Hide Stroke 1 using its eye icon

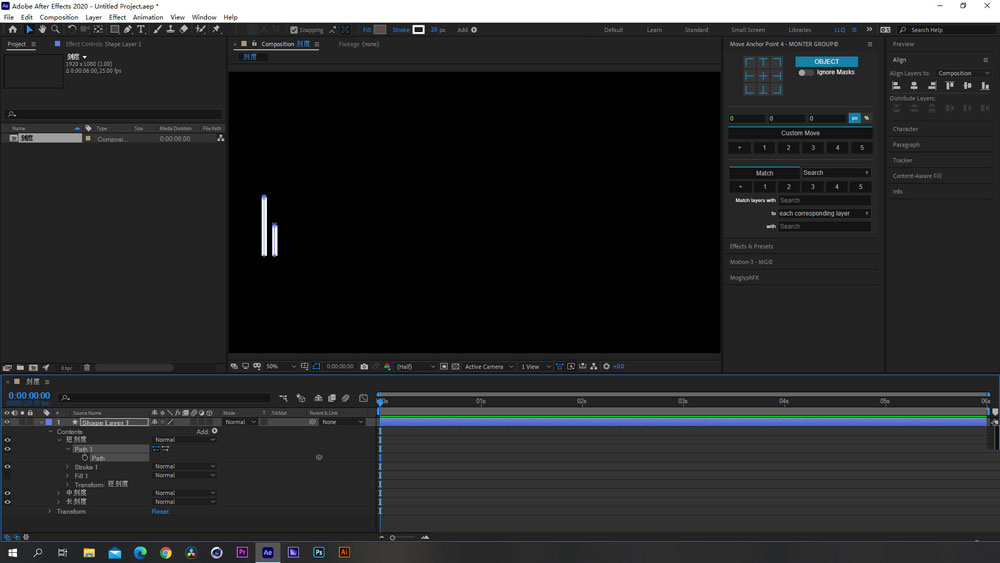[x=7, y=467]
